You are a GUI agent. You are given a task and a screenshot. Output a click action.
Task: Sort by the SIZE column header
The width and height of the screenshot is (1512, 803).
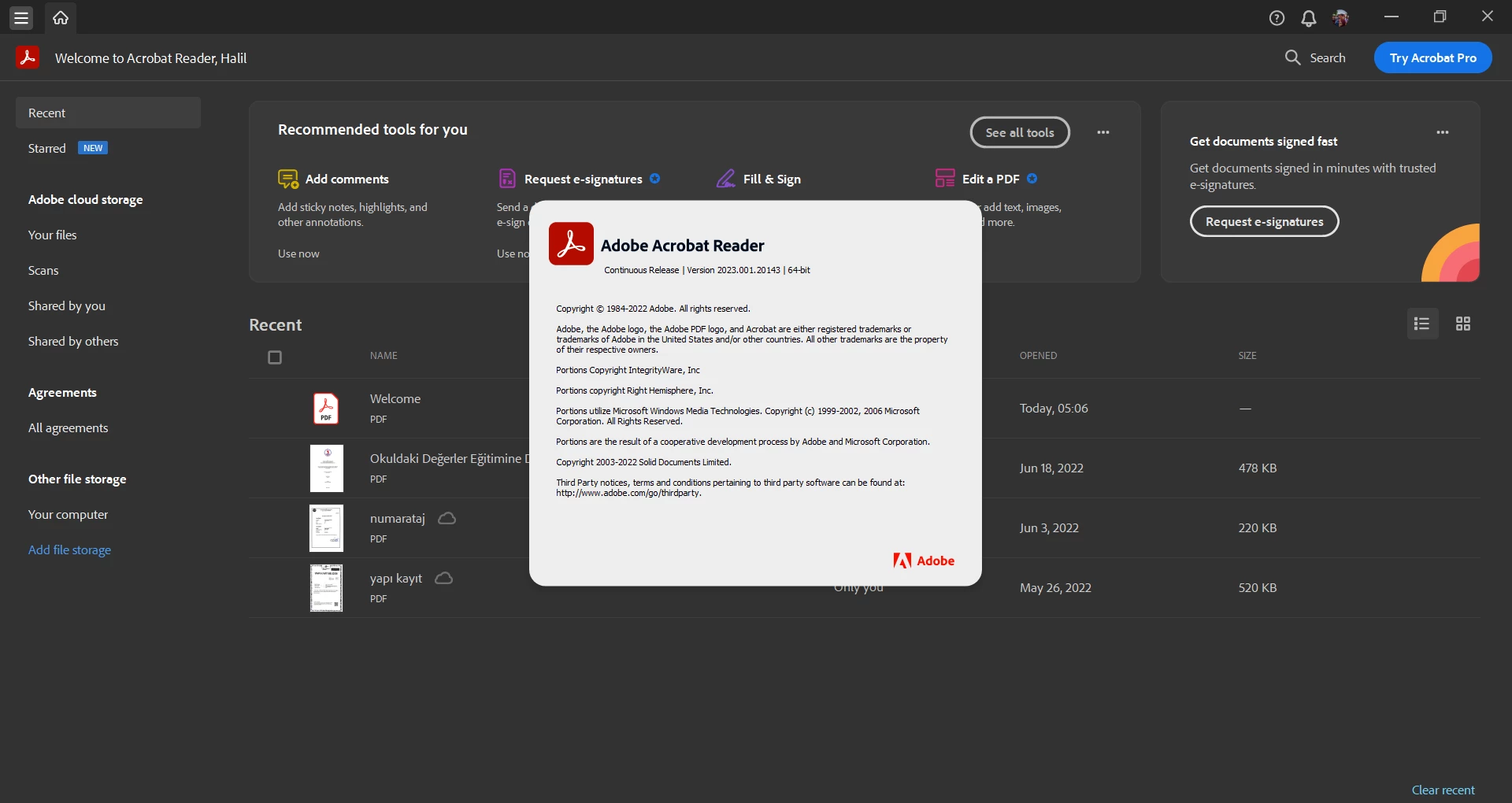coord(1247,356)
